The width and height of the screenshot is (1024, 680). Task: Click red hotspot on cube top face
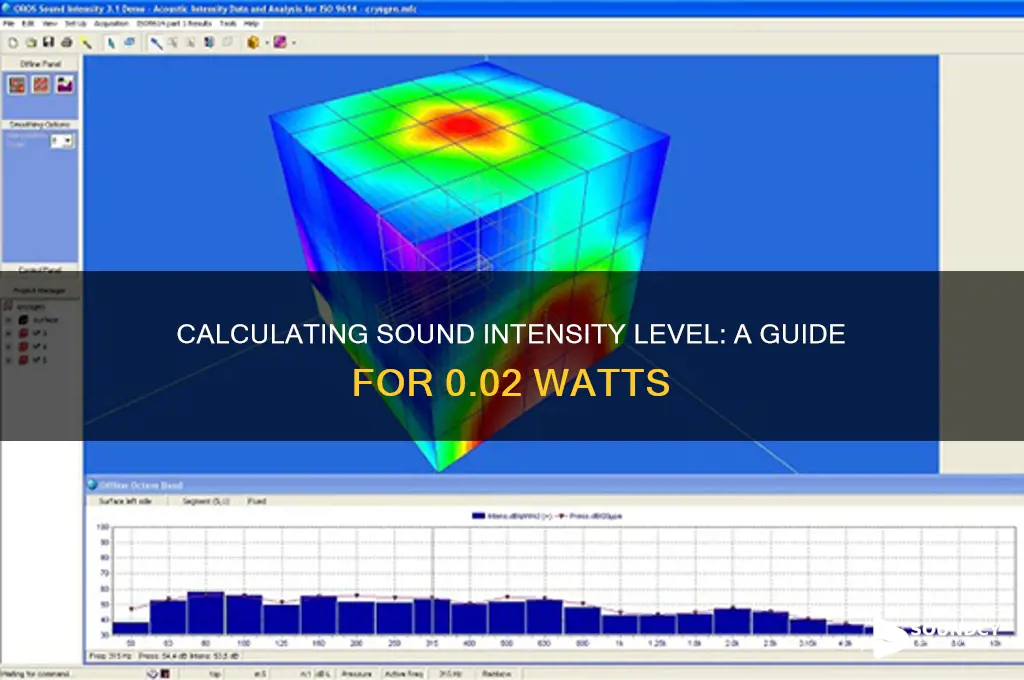462,124
